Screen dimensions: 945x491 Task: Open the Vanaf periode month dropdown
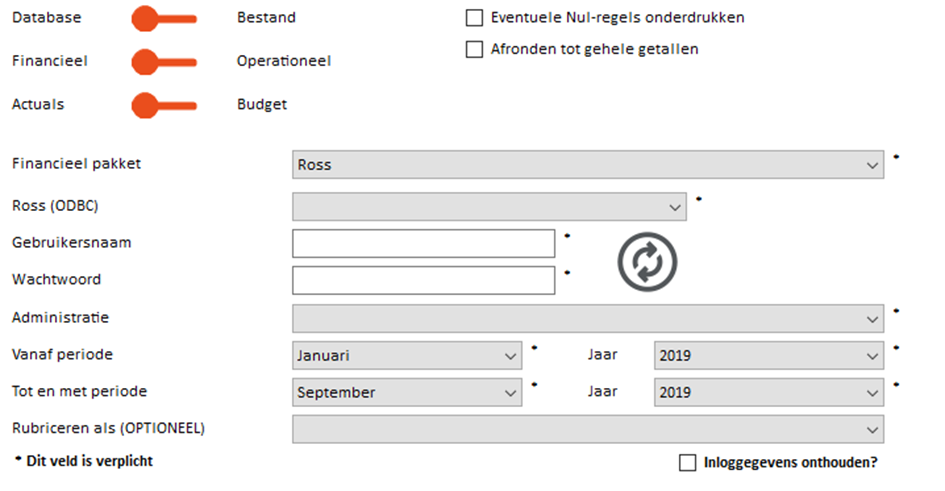(x=407, y=355)
